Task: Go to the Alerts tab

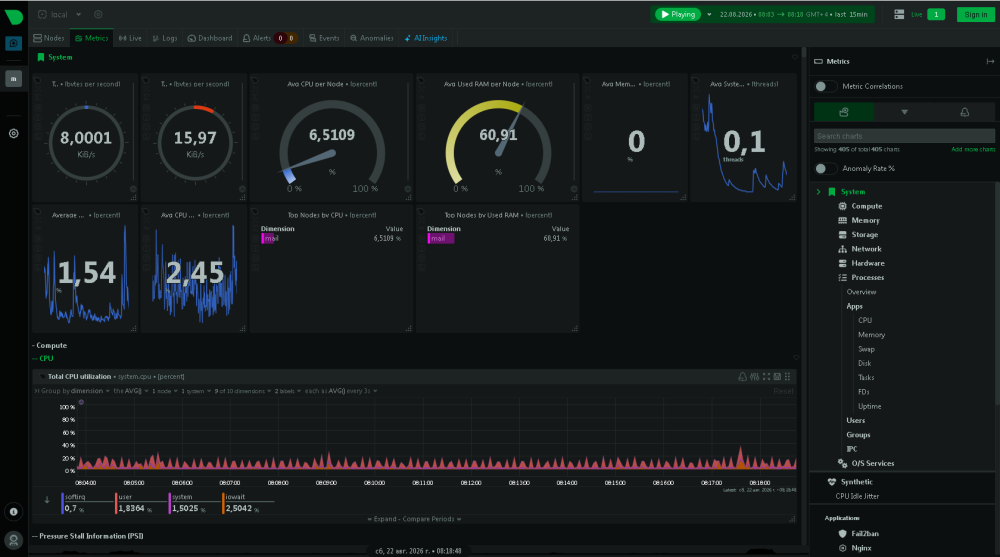Action: (269, 38)
